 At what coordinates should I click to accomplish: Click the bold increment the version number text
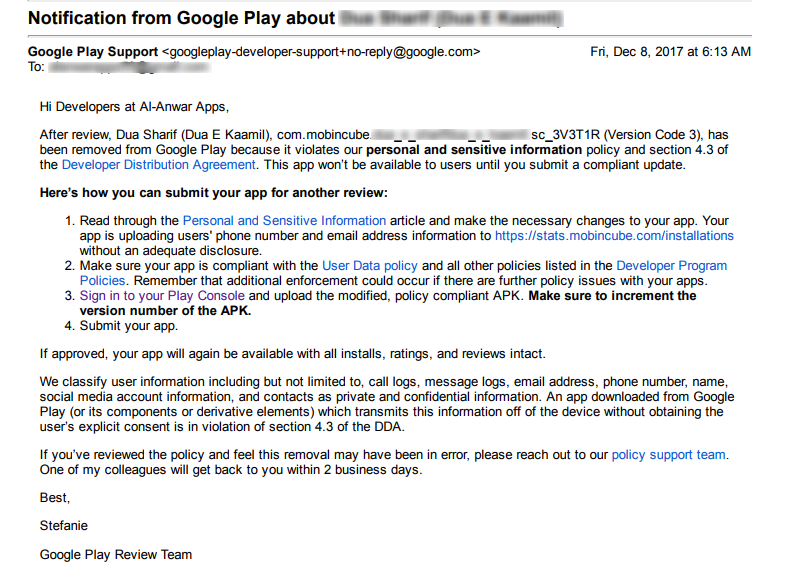point(388,303)
